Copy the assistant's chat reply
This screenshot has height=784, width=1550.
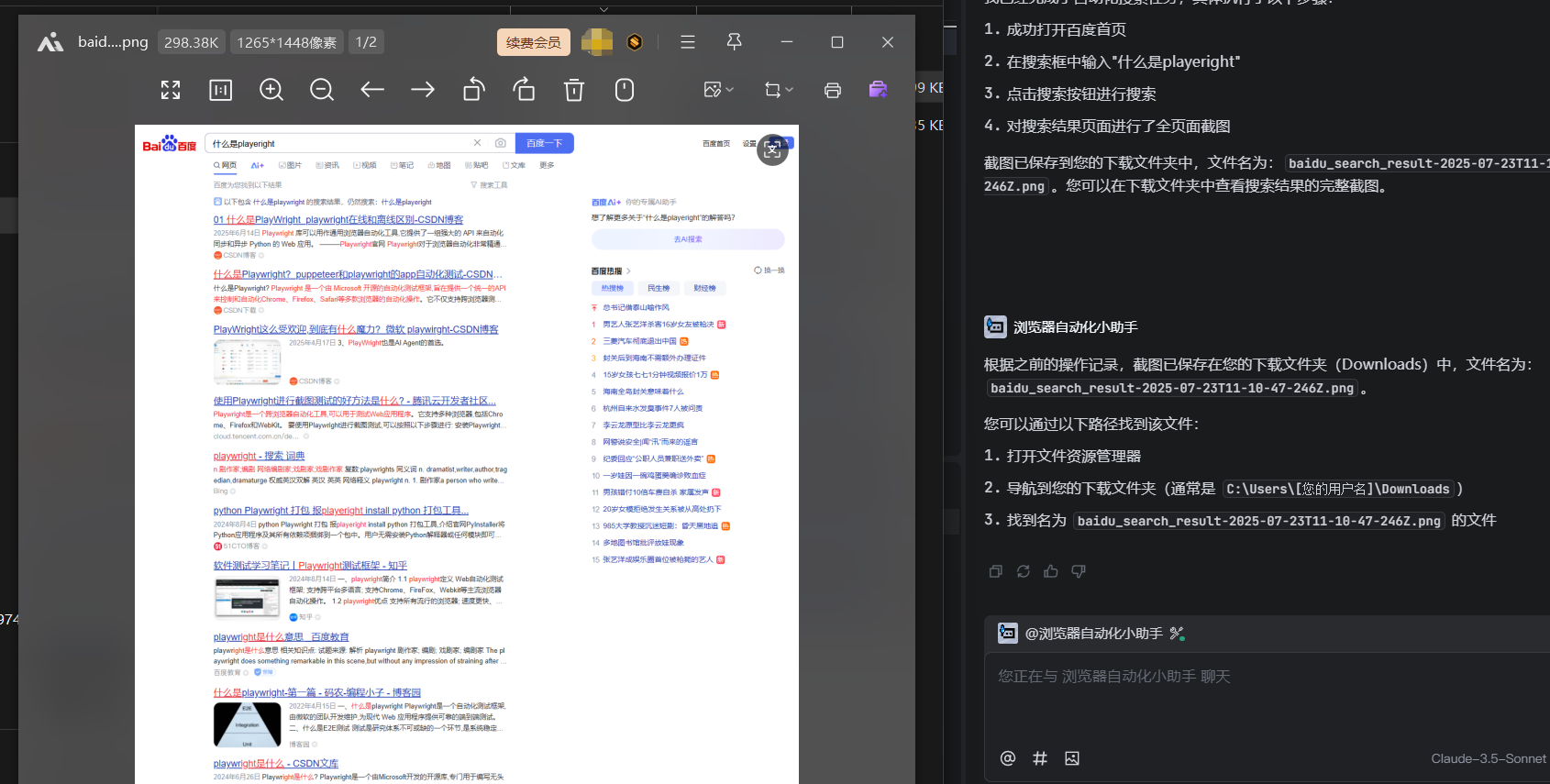pos(996,571)
